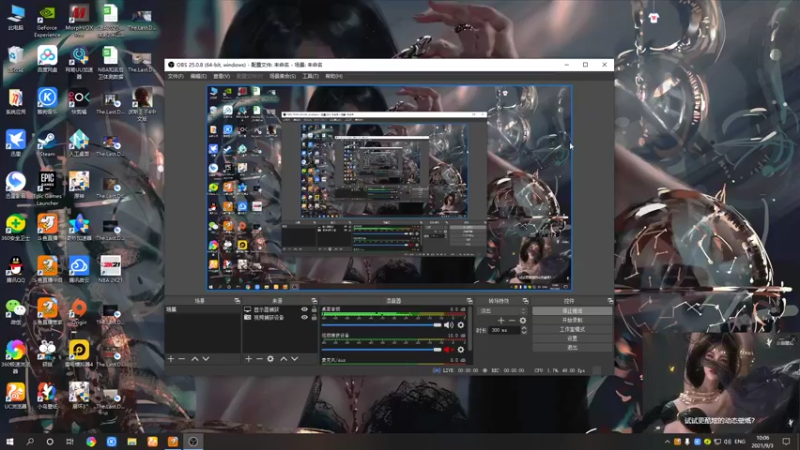Screen dimensions: 800x450
Task: Open the scene transition type dropdown
Action: [x=502, y=311]
